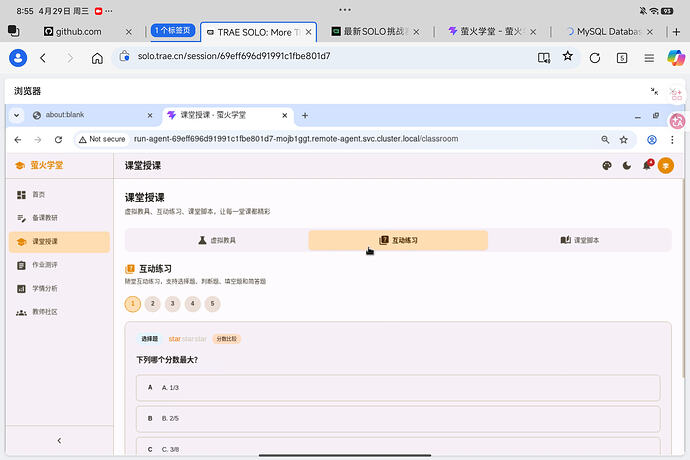
Task: Click the 选择题 question type tag
Action: tap(150, 339)
